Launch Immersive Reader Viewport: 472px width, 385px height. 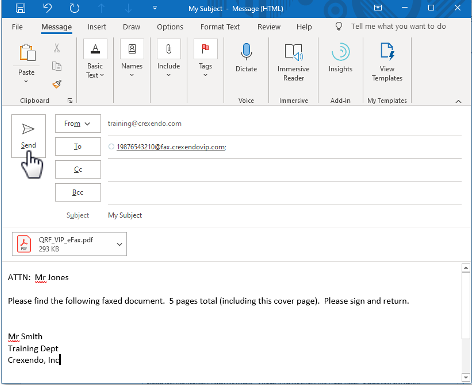pyautogui.click(x=293, y=62)
